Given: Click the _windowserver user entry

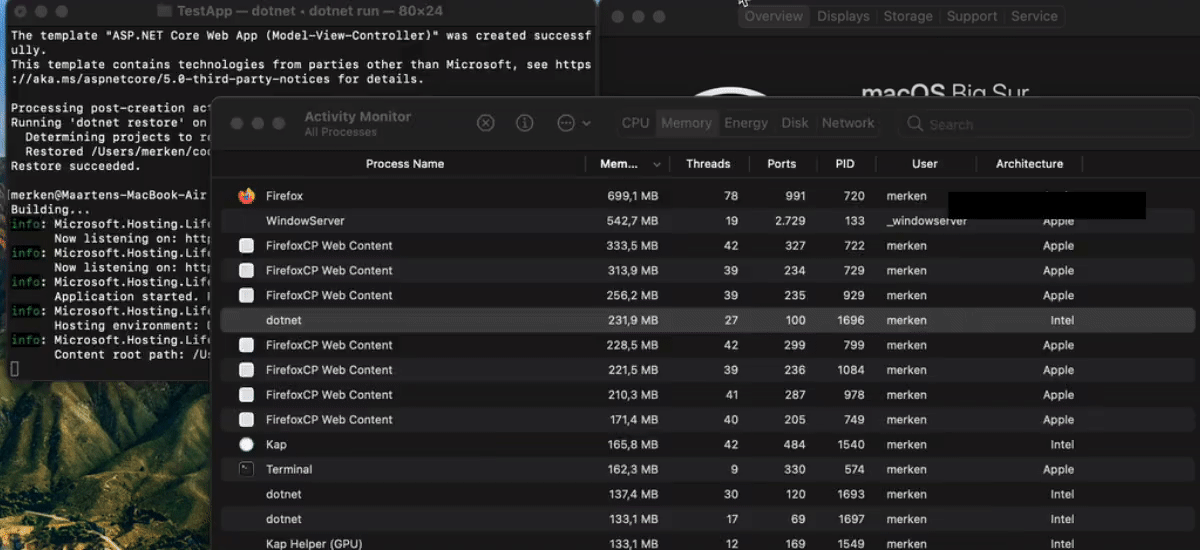Looking at the screenshot, I should [x=926, y=221].
